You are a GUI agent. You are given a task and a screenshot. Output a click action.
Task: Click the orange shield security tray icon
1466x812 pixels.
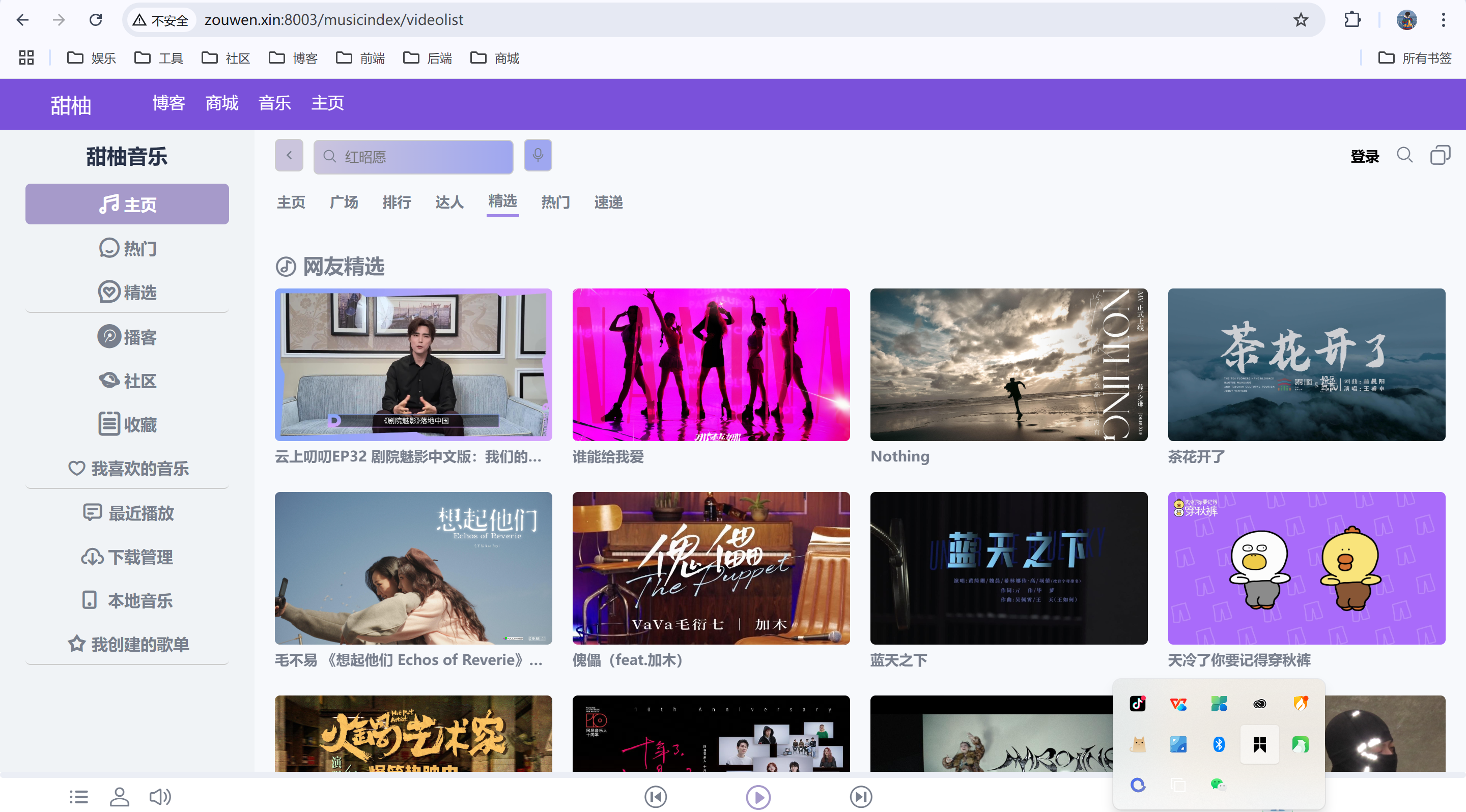pyautogui.click(x=1301, y=704)
